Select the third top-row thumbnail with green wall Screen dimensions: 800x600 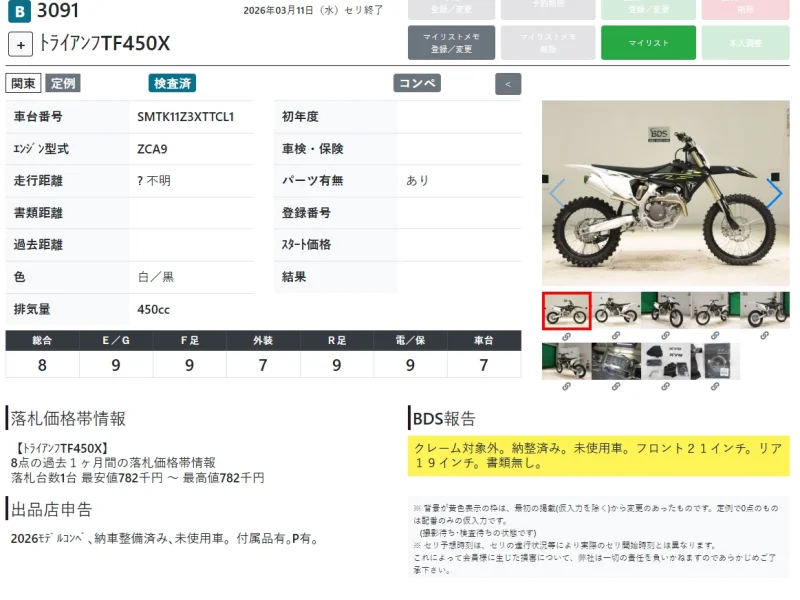pyautogui.click(x=665, y=310)
